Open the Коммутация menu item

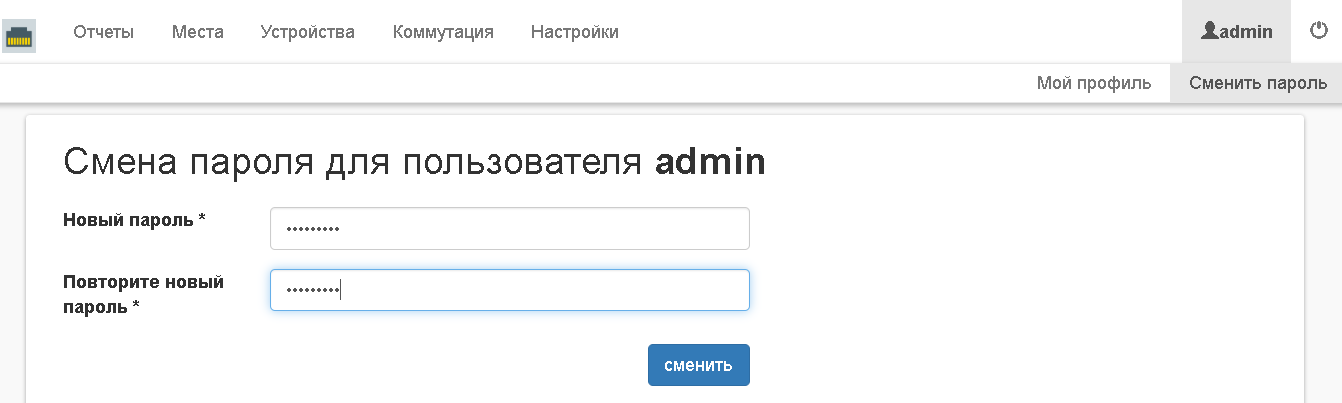click(443, 32)
